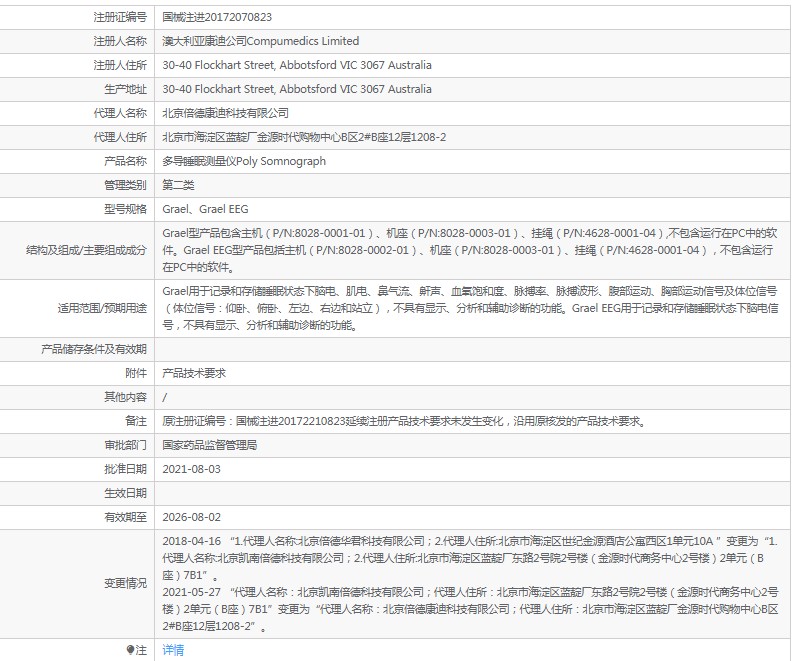This screenshot has width=793, height=661.
Task: Click remark text mentioning 国械注进20172210823
Action: click(404, 421)
